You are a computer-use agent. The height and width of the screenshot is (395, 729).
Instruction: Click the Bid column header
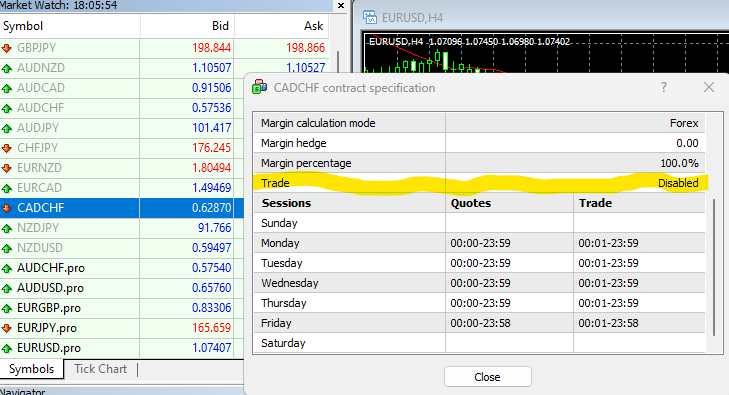pos(187,26)
